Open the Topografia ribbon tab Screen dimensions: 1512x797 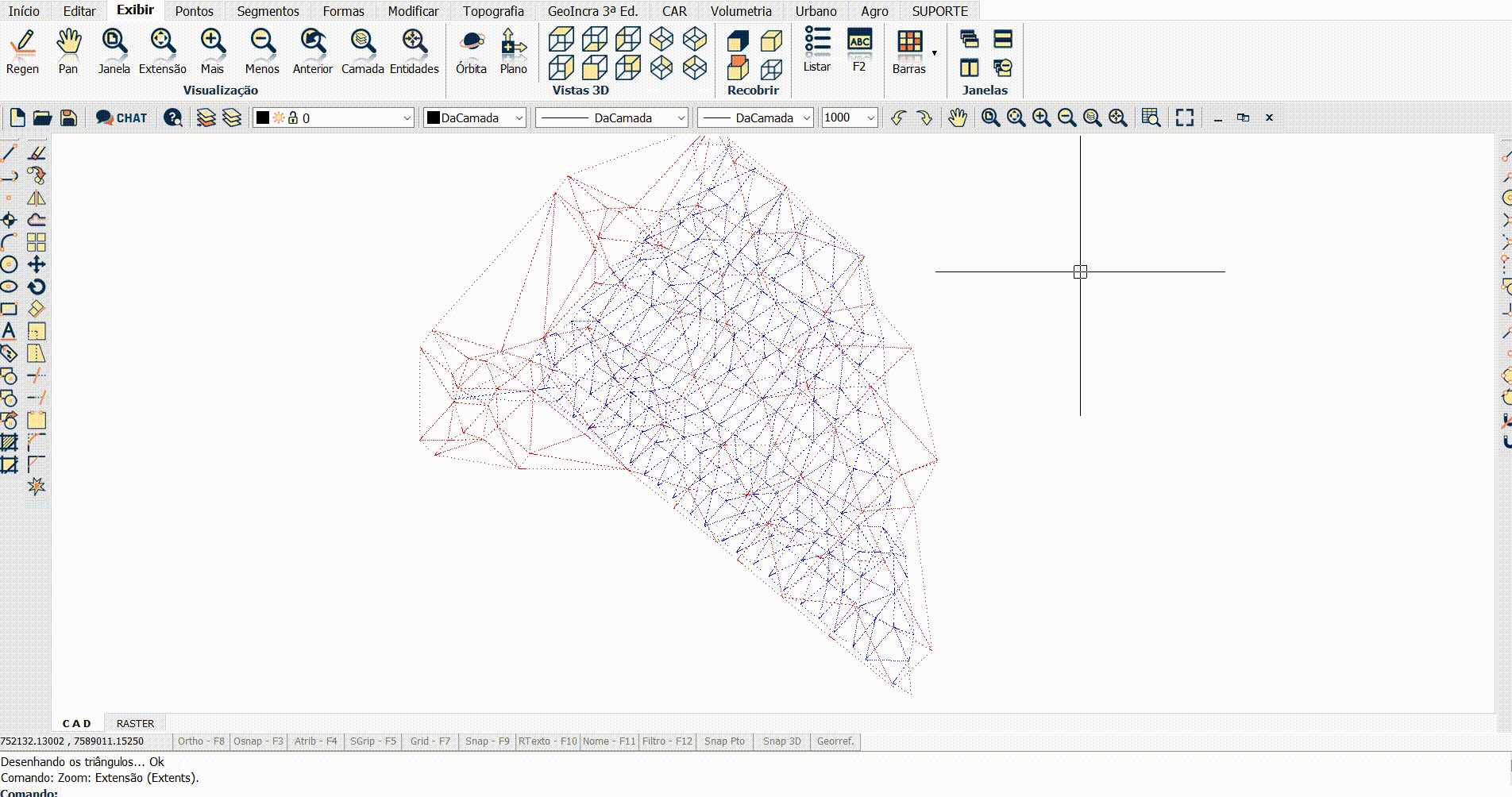click(493, 11)
